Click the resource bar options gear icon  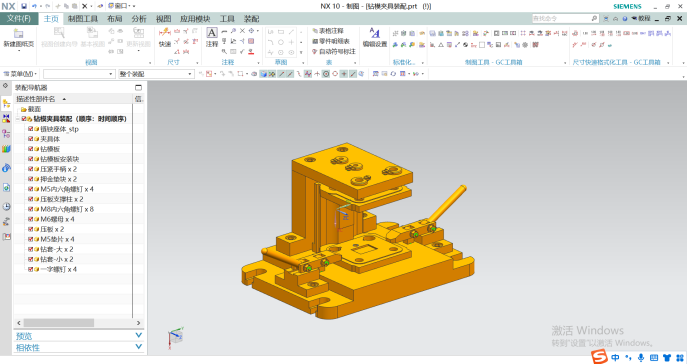6,86
